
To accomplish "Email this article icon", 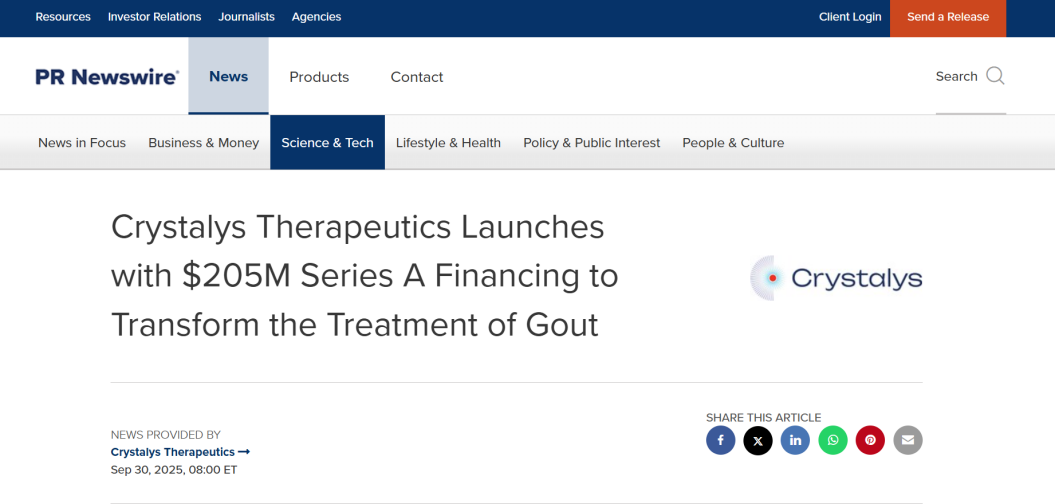I will (x=908, y=440).
